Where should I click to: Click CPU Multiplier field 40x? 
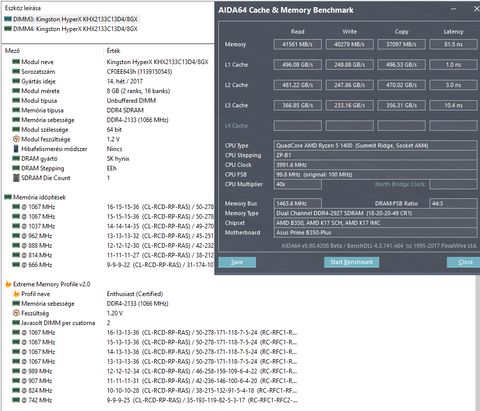(298, 184)
